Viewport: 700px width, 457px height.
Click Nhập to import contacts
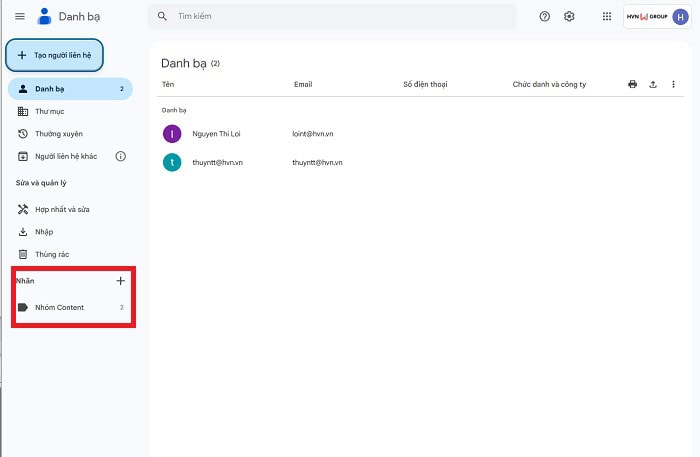pyautogui.click(x=44, y=232)
